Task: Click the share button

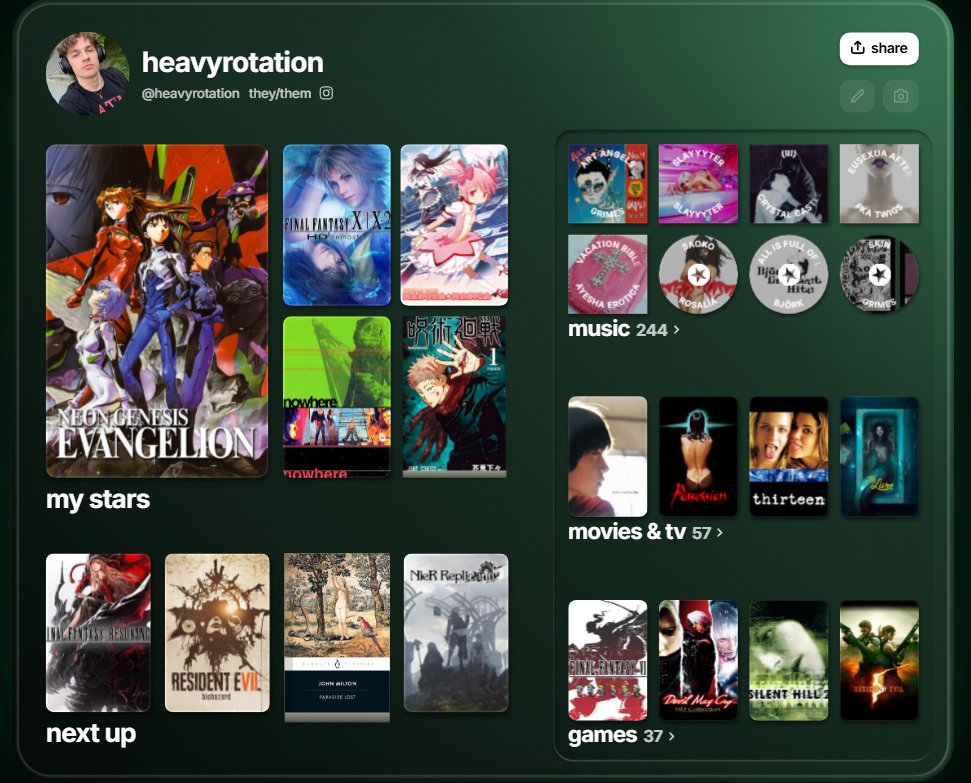Action: [879, 48]
